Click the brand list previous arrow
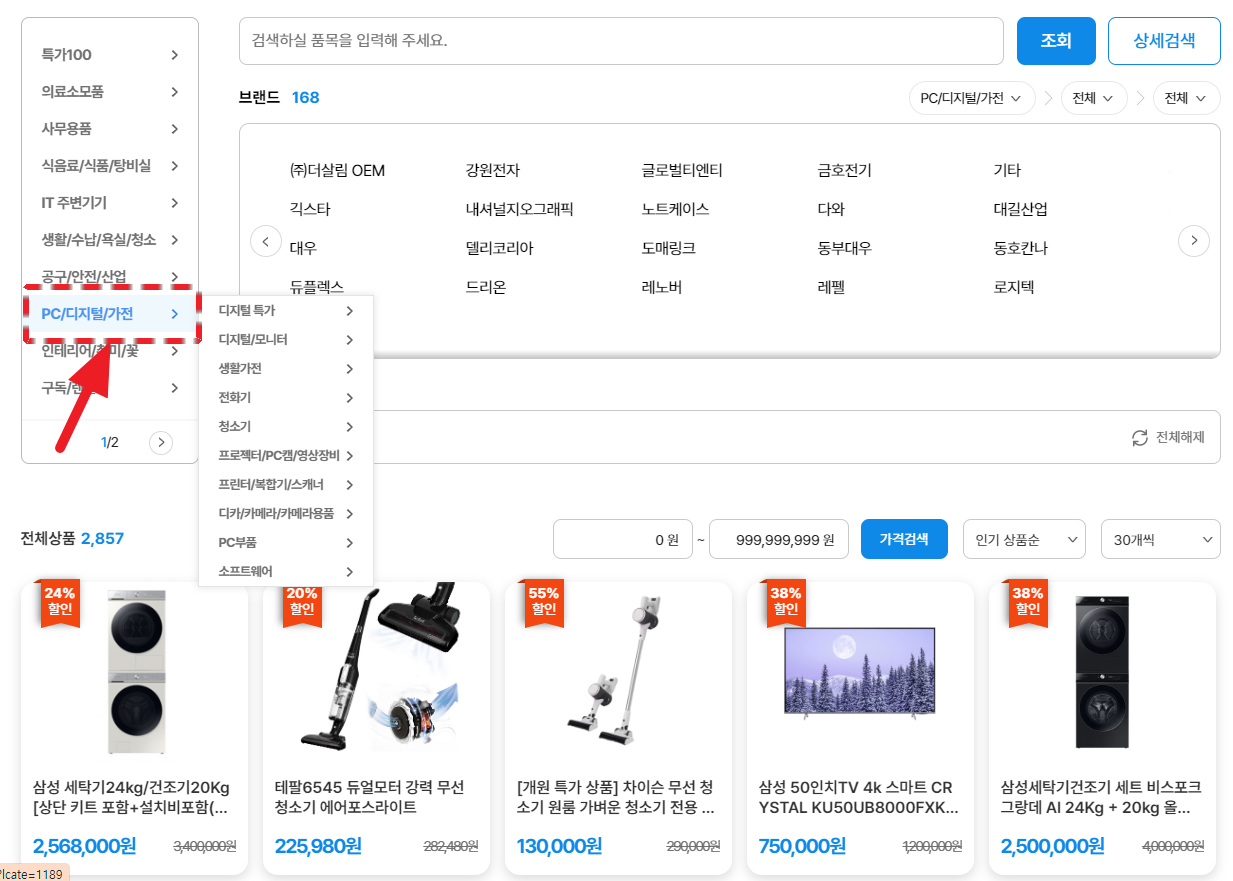 (x=266, y=241)
